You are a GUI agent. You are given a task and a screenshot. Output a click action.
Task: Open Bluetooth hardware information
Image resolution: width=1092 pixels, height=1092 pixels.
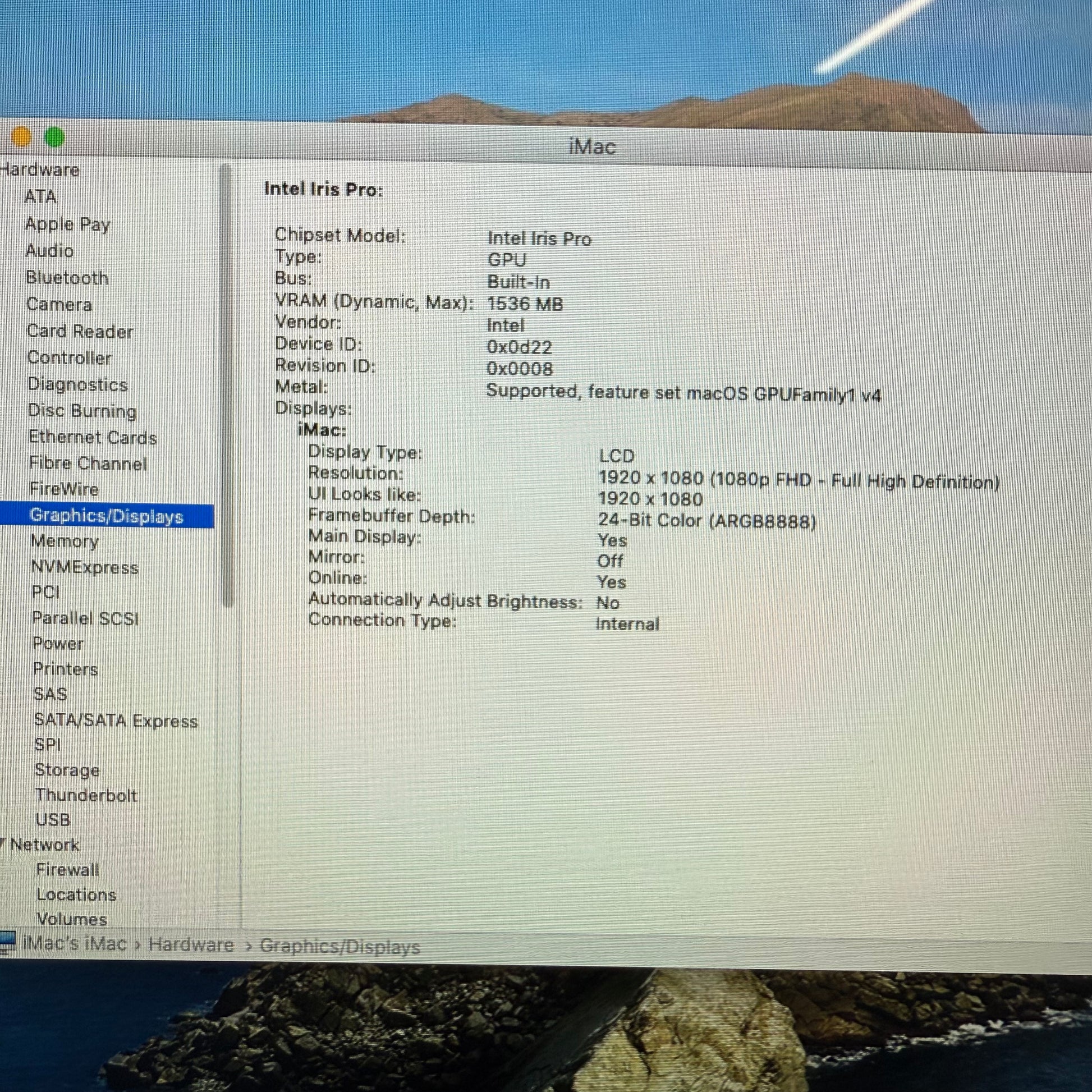(x=67, y=278)
